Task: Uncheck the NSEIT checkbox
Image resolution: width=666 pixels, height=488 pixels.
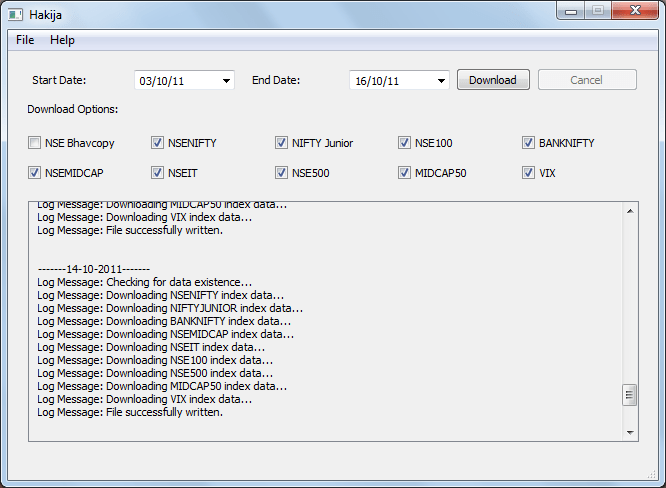Action: [157, 173]
